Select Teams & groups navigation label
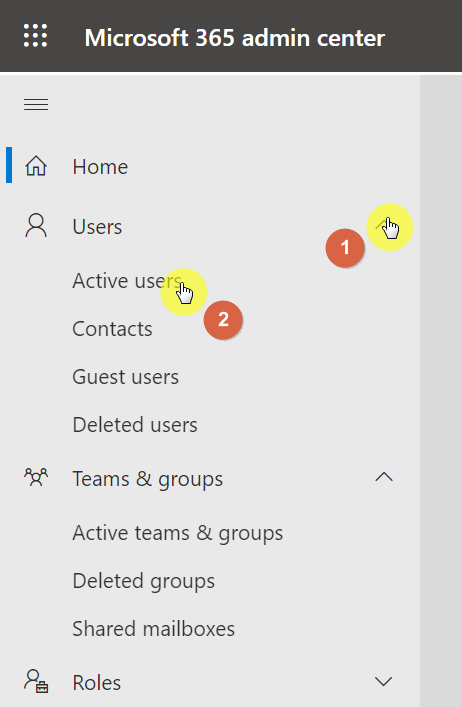Viewport: 462px width, 707px height. (148, 479)
